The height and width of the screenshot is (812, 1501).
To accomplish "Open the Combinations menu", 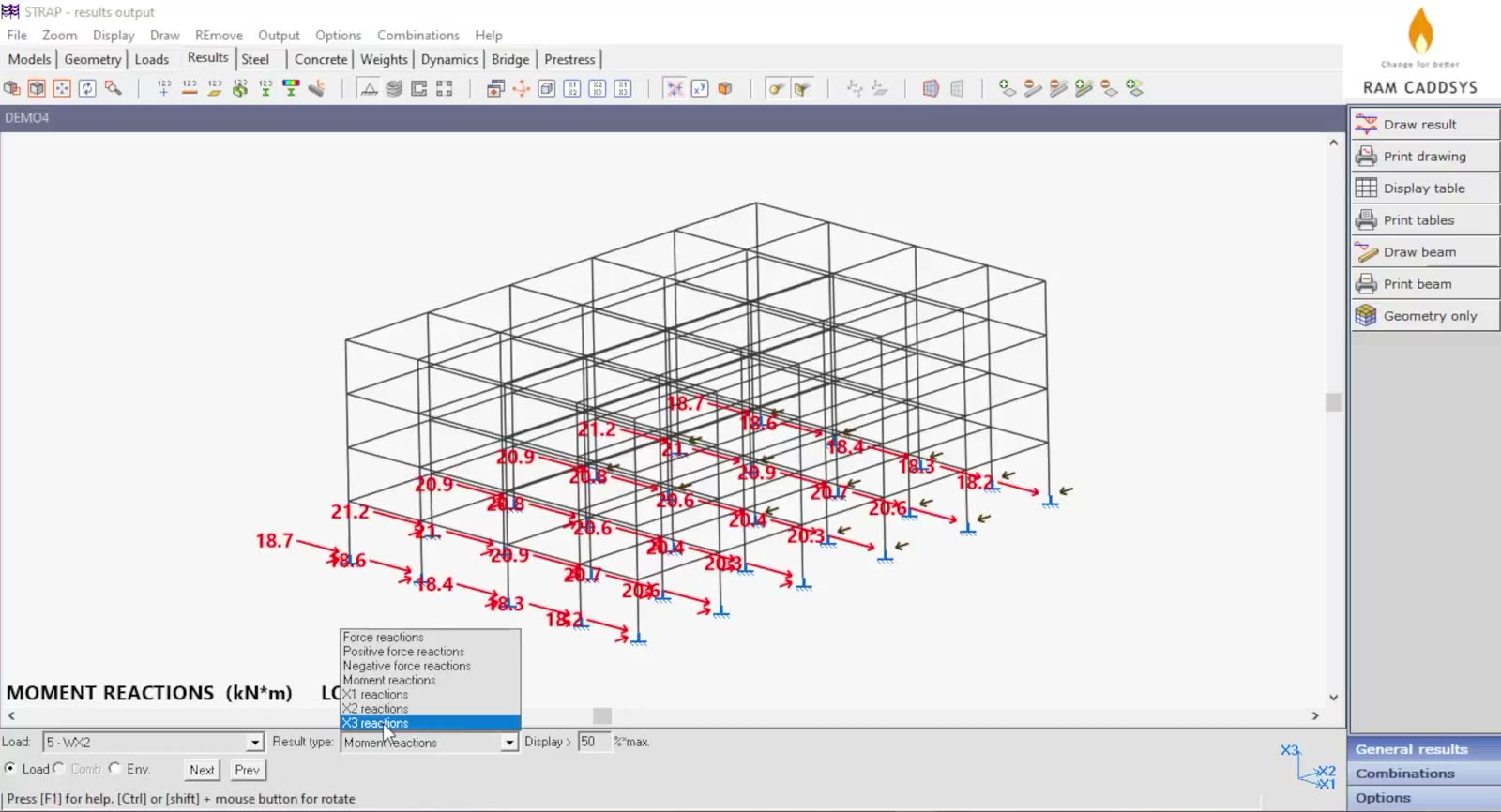I will click(x=418, y=35).
